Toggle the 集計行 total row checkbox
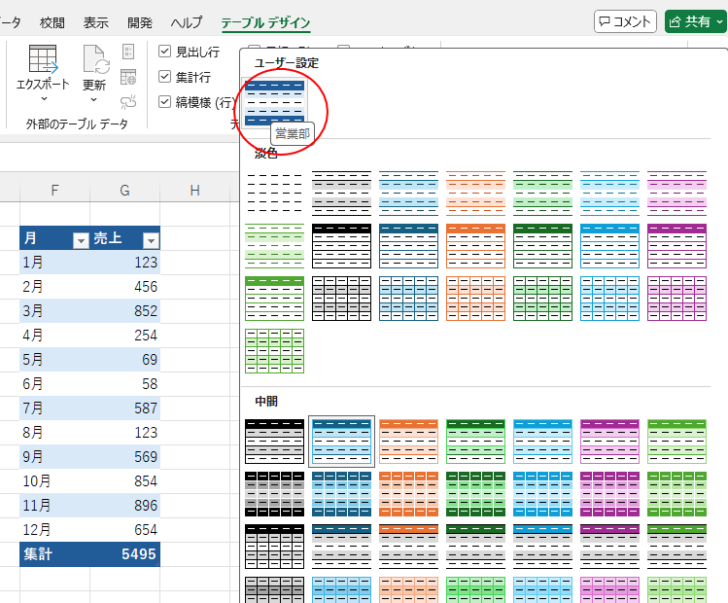This screenshot has height=603, width=728. pos(165,77)
